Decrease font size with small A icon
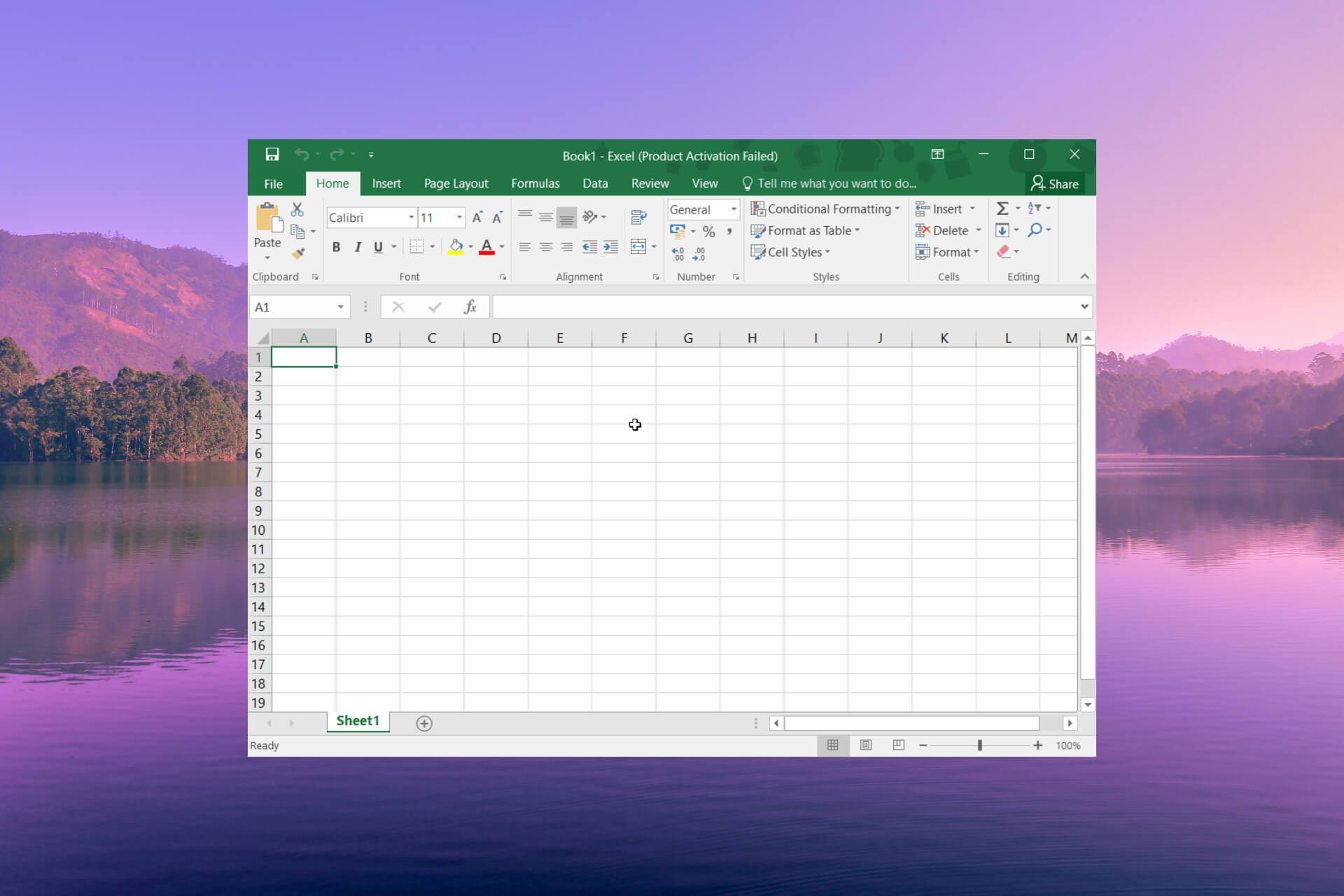Viewport: 1344px width, 896px height. [x=497, y=218]
